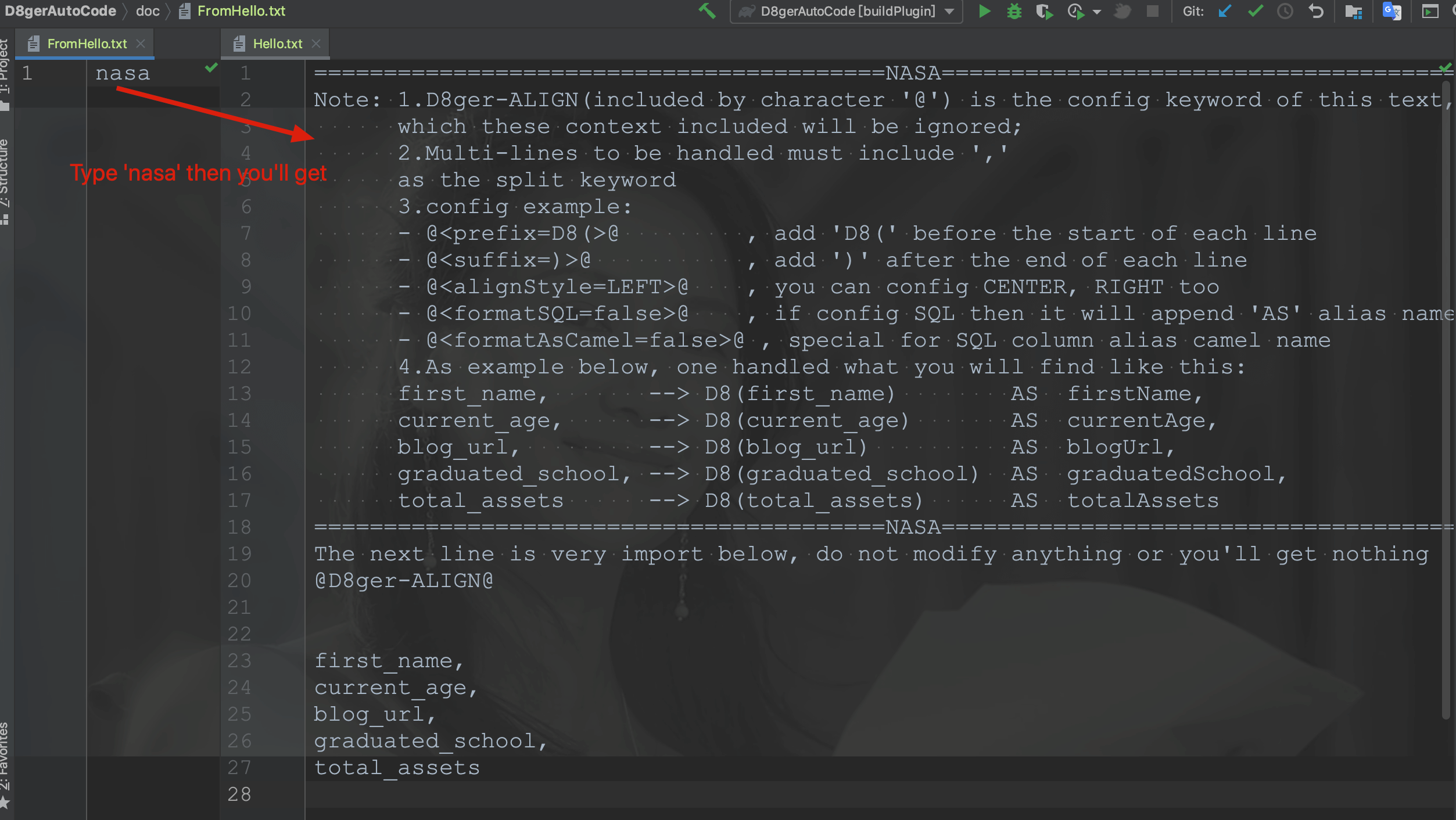Open the run anything terminal icon
The height and width of the screenshot is (820, 1456).
[1430, 11]
